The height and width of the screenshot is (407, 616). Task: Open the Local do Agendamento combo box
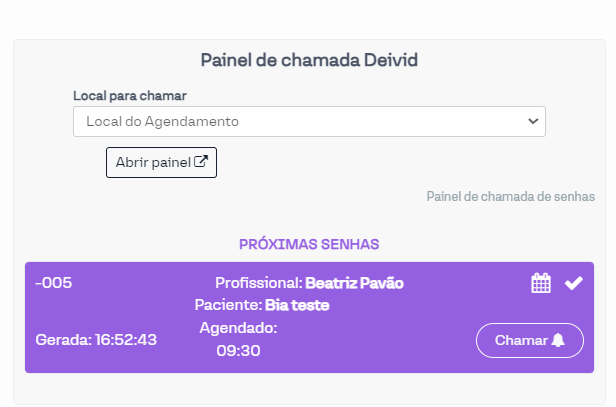click(x=300, y=121)
